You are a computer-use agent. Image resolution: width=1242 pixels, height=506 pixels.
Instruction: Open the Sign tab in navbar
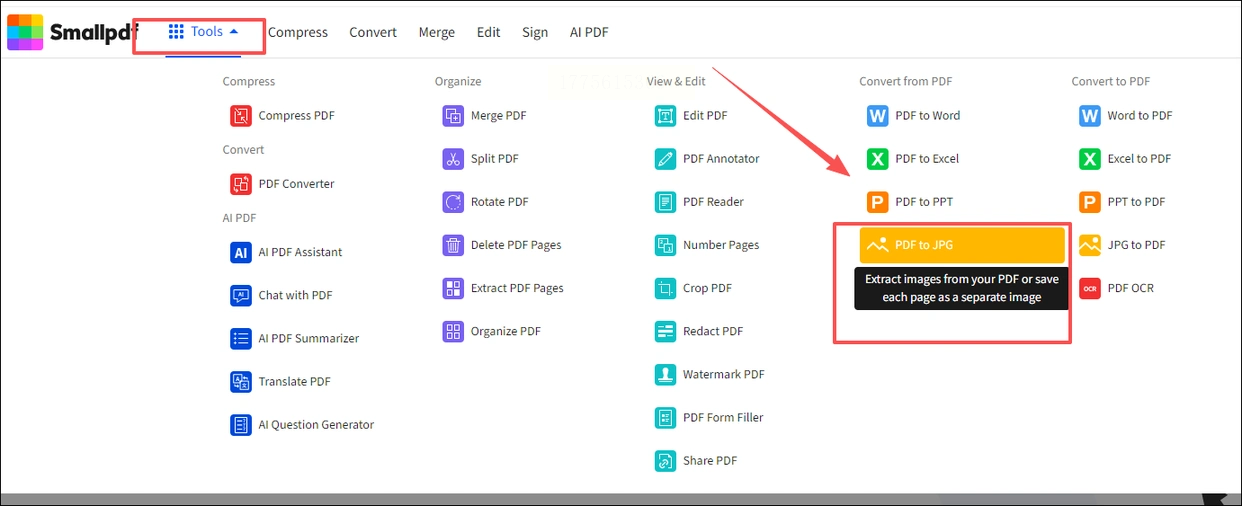tap(535, 32)
